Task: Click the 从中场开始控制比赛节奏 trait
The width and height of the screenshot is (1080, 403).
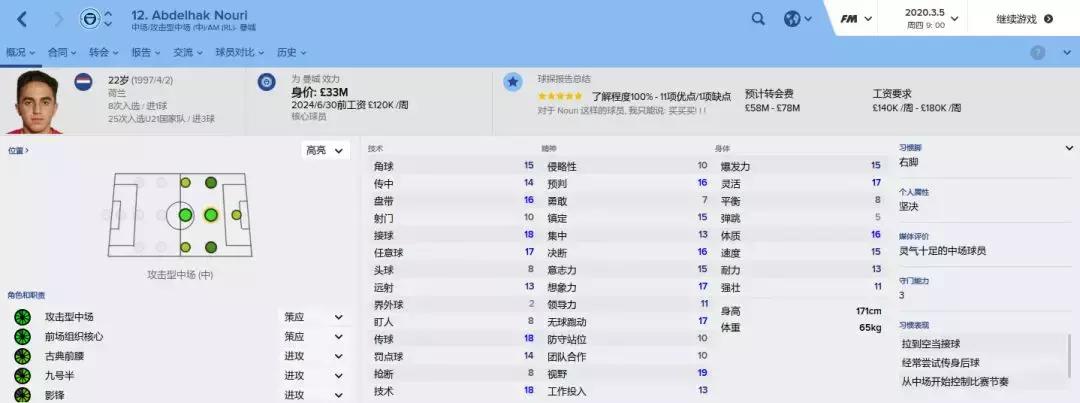Action: (x=955, y=382)
